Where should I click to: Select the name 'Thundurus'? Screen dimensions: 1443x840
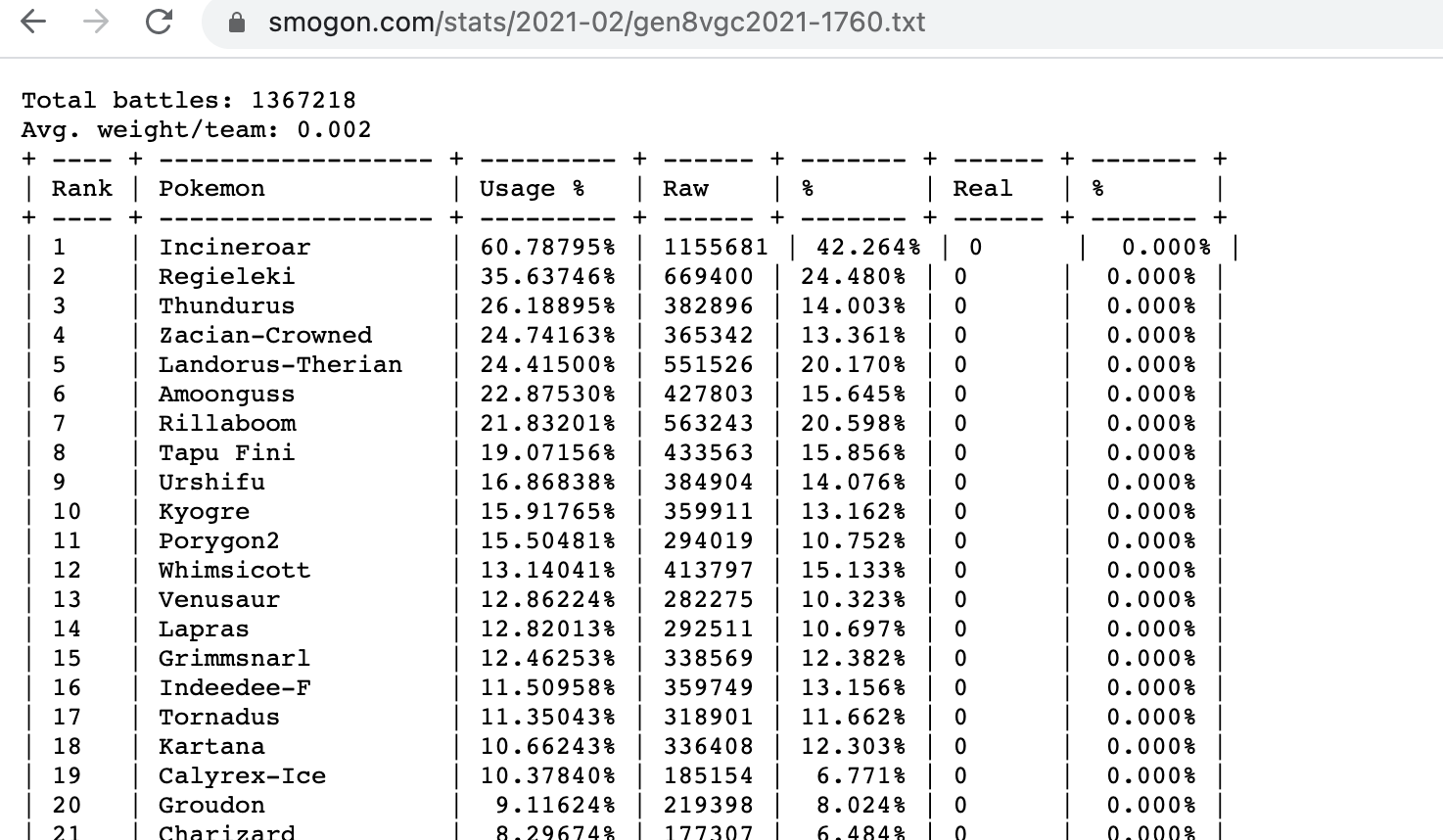pyautogui.click(x=227, y=305)
